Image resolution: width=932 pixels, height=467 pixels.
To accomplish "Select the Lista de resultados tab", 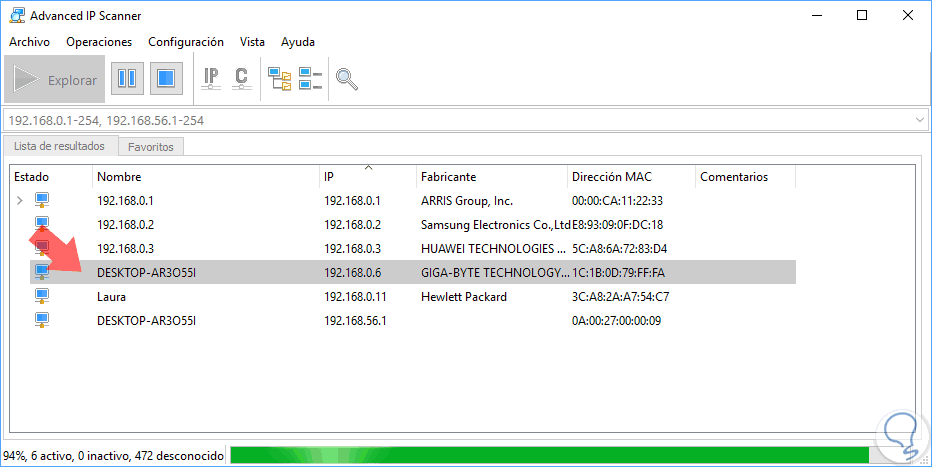I will click(x=59, y=146).
